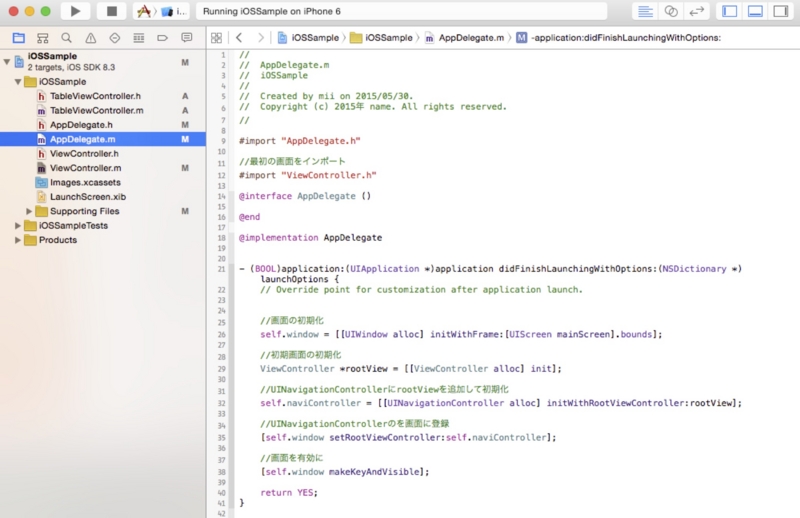Open the method list in jump bar

coord(618,38)
